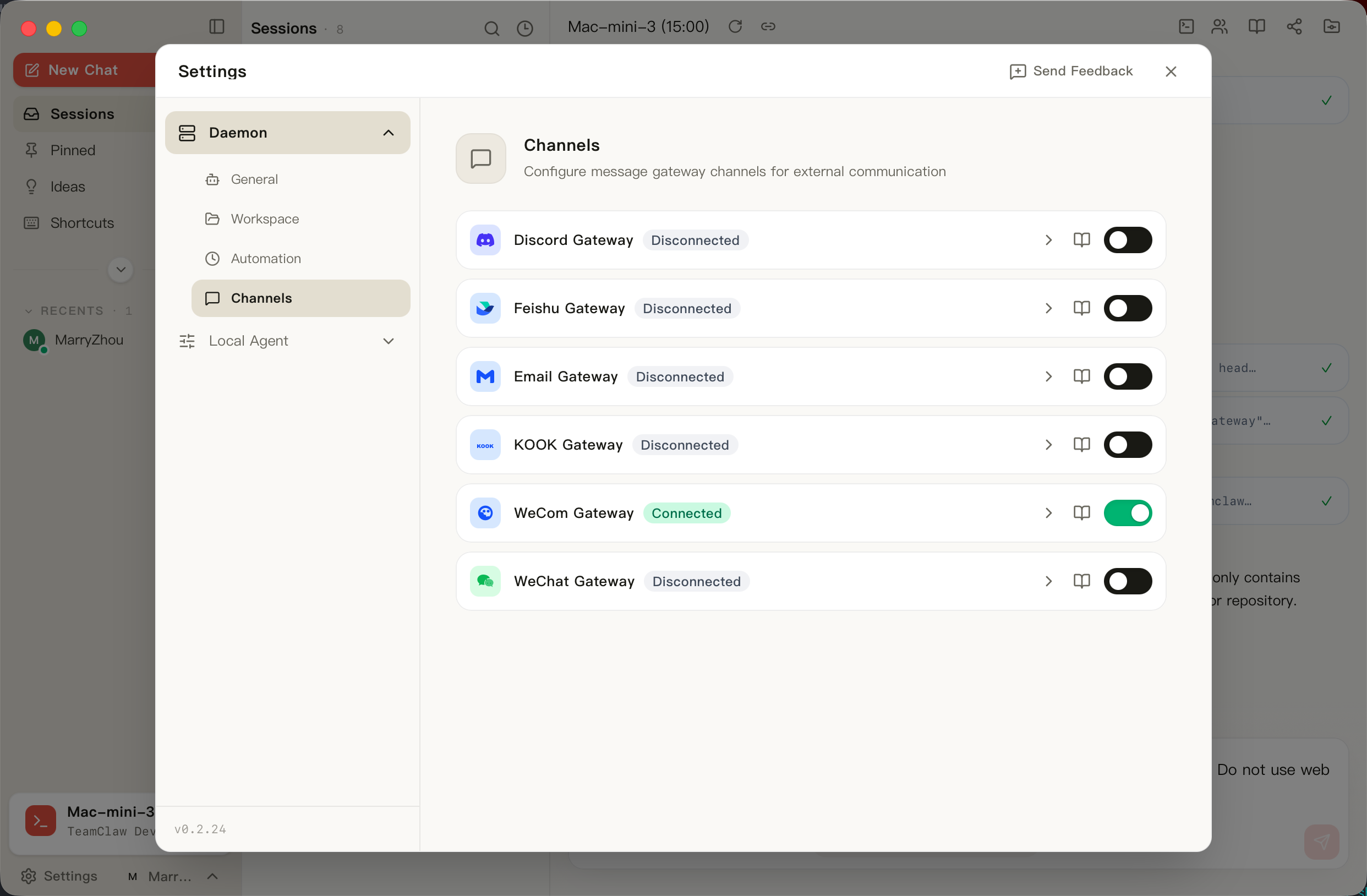The height and width of the screenshot is (896, 1367).
Task: Open the Automation settings page
Action: 300,259
